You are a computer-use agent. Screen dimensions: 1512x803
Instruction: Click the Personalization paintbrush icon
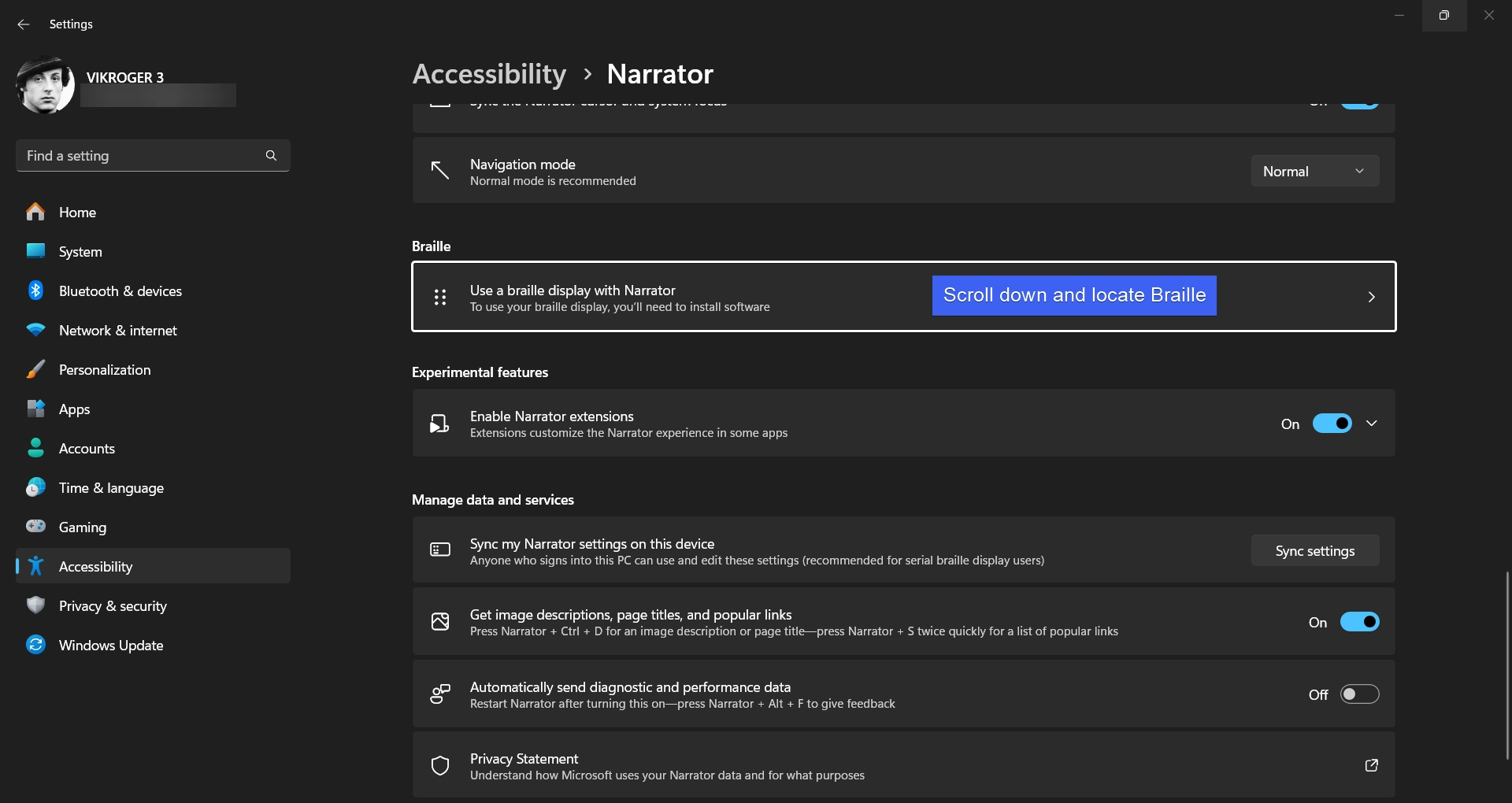coord(35,368)
